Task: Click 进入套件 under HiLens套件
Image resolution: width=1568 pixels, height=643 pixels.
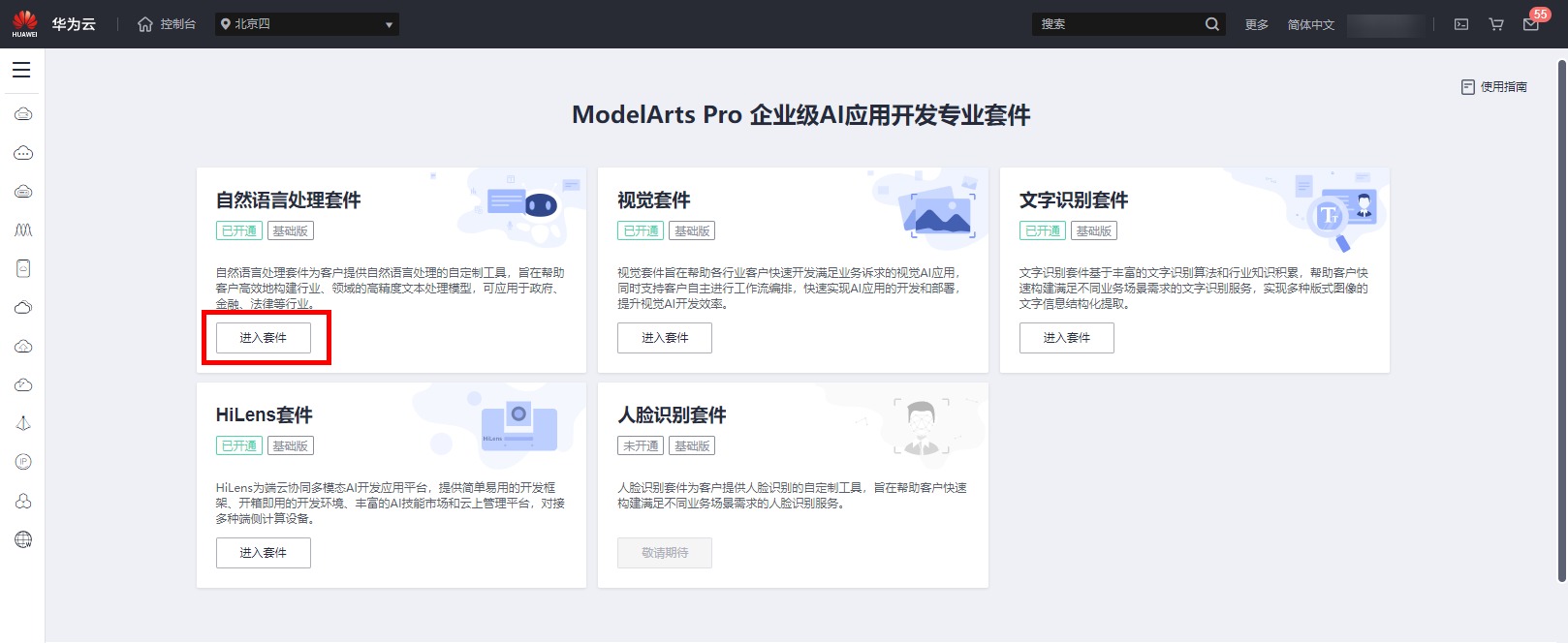Action: click(263, 553)
